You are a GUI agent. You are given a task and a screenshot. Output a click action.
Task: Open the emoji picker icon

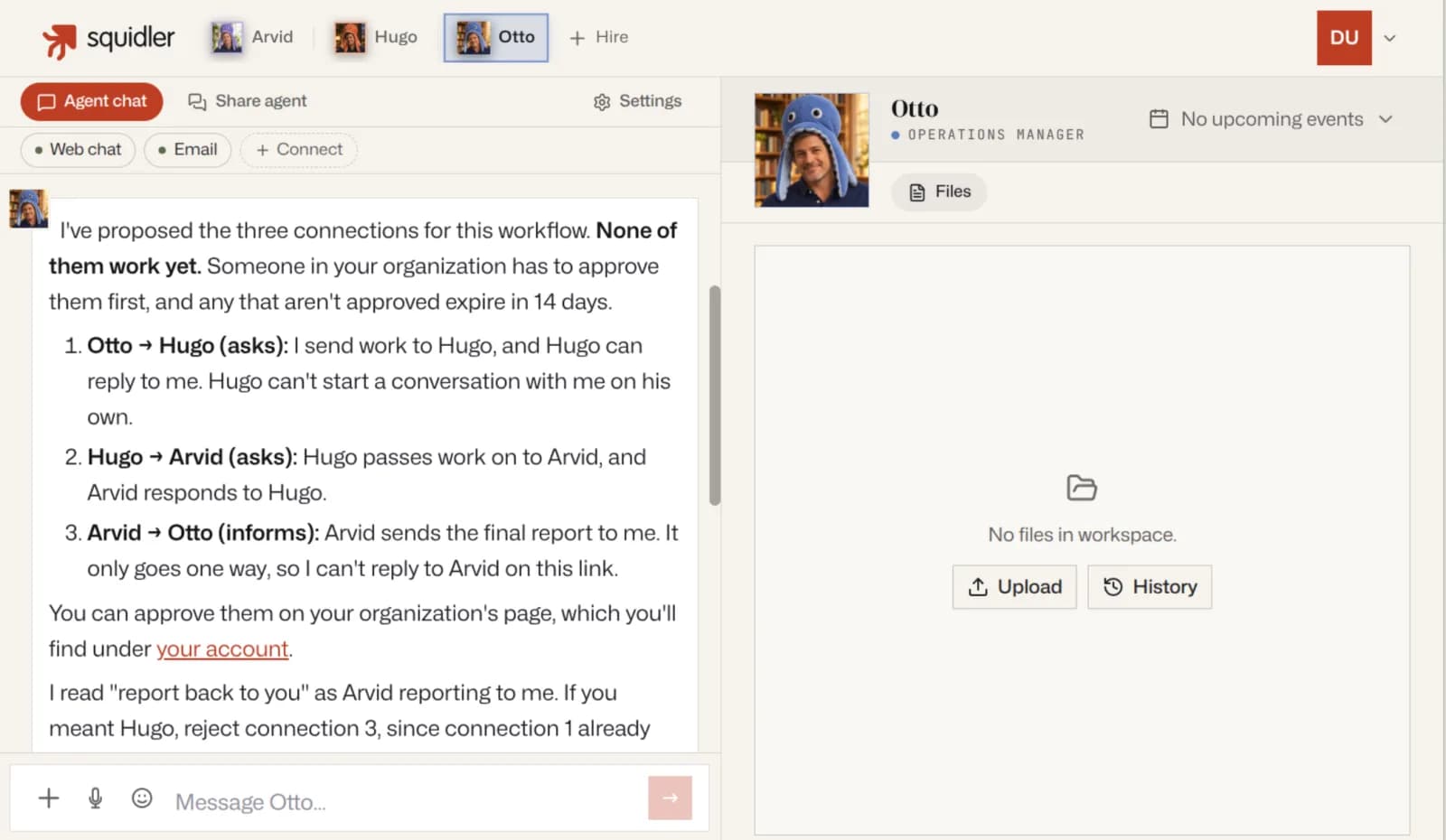tap(142, 798)
